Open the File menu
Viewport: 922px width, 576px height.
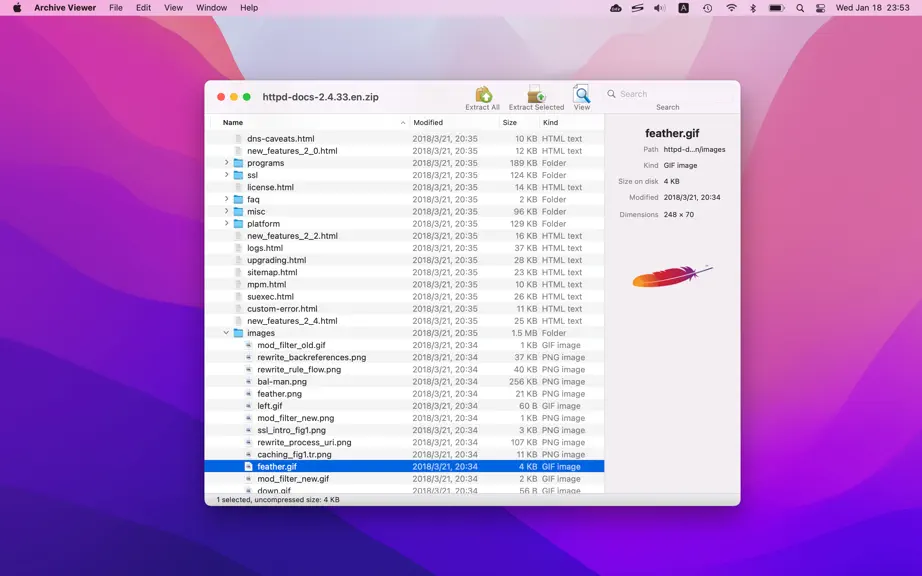coord(116,8)
